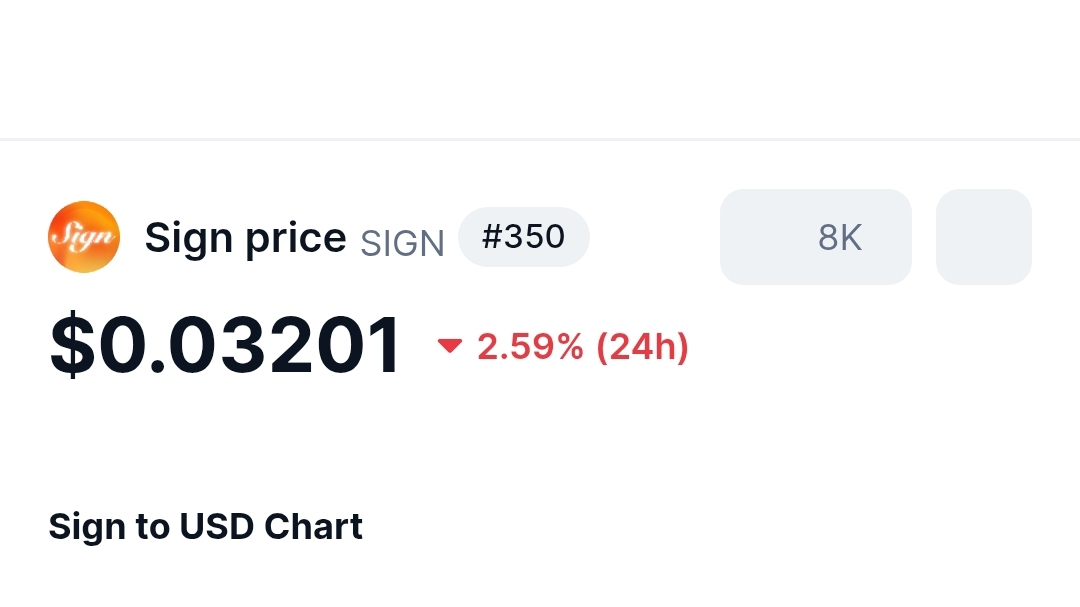
Task: Click the "Sign price" heading
Action: (x=245, y=238)
